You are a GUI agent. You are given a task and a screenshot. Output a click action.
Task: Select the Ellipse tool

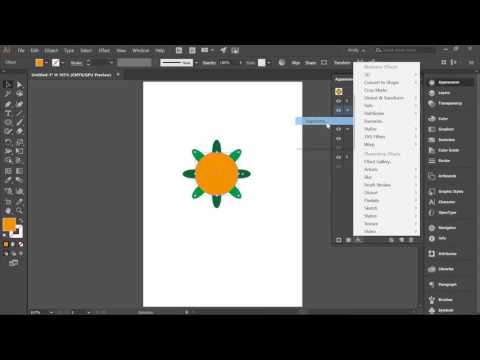(8, 122)
